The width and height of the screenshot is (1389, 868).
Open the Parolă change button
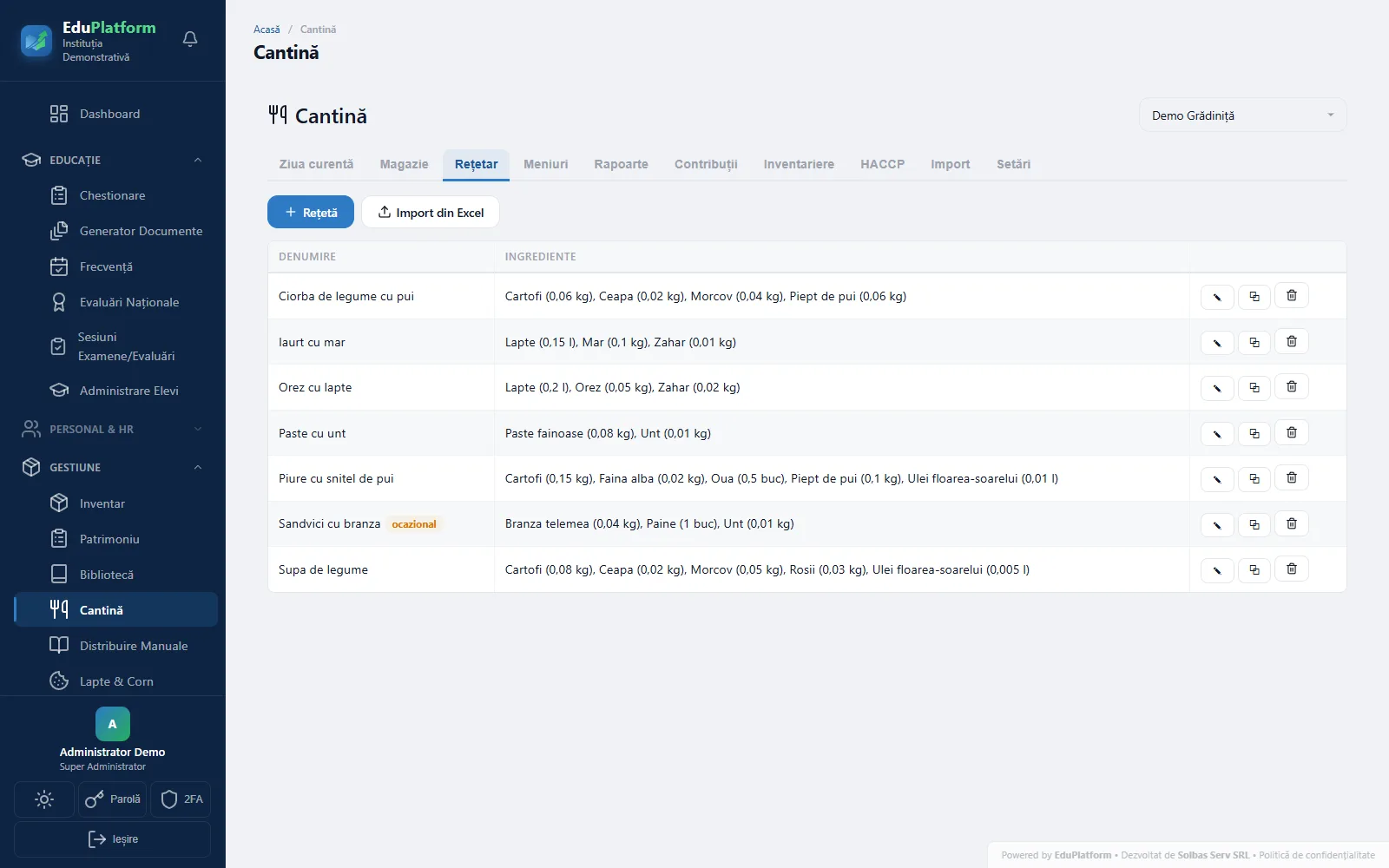113,799
